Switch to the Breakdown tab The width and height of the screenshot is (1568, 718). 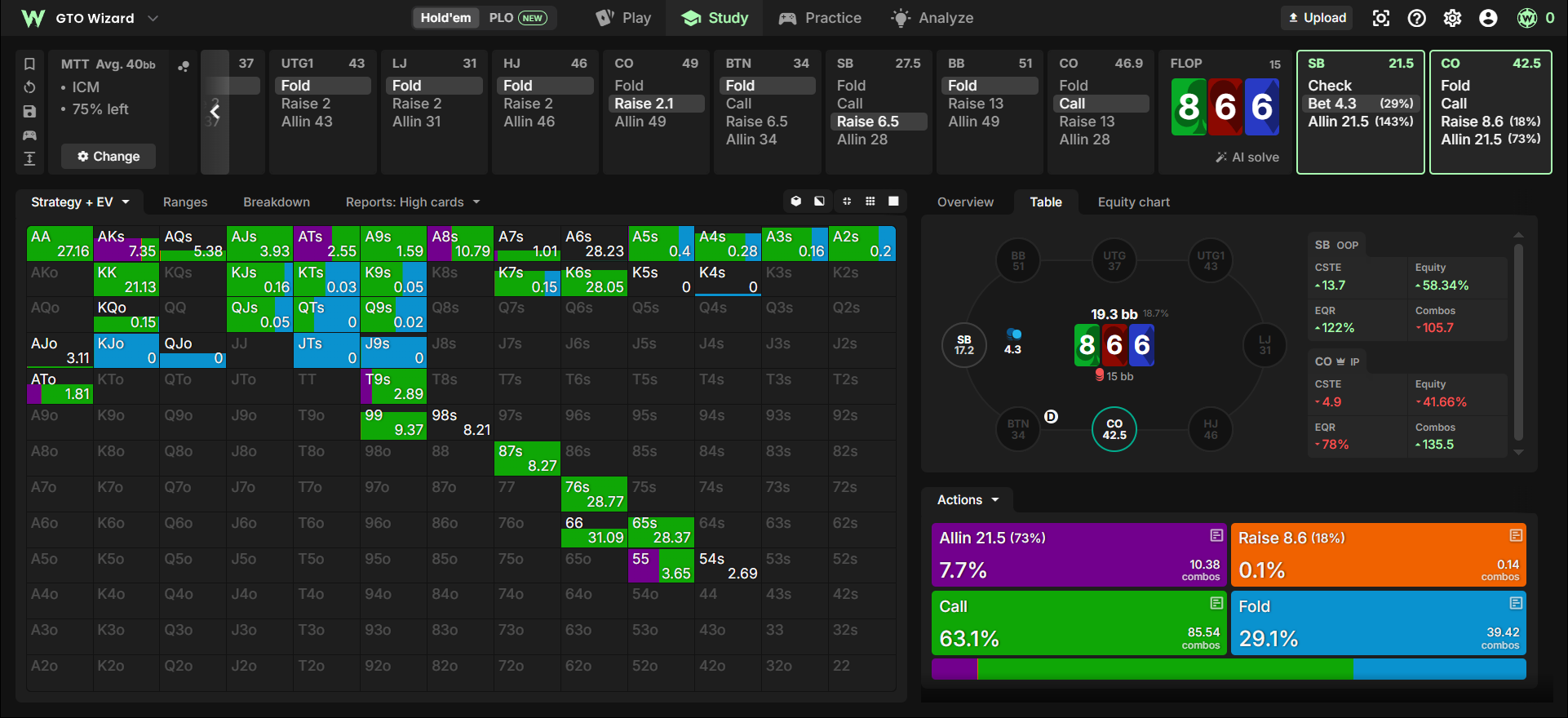(277, 202)
